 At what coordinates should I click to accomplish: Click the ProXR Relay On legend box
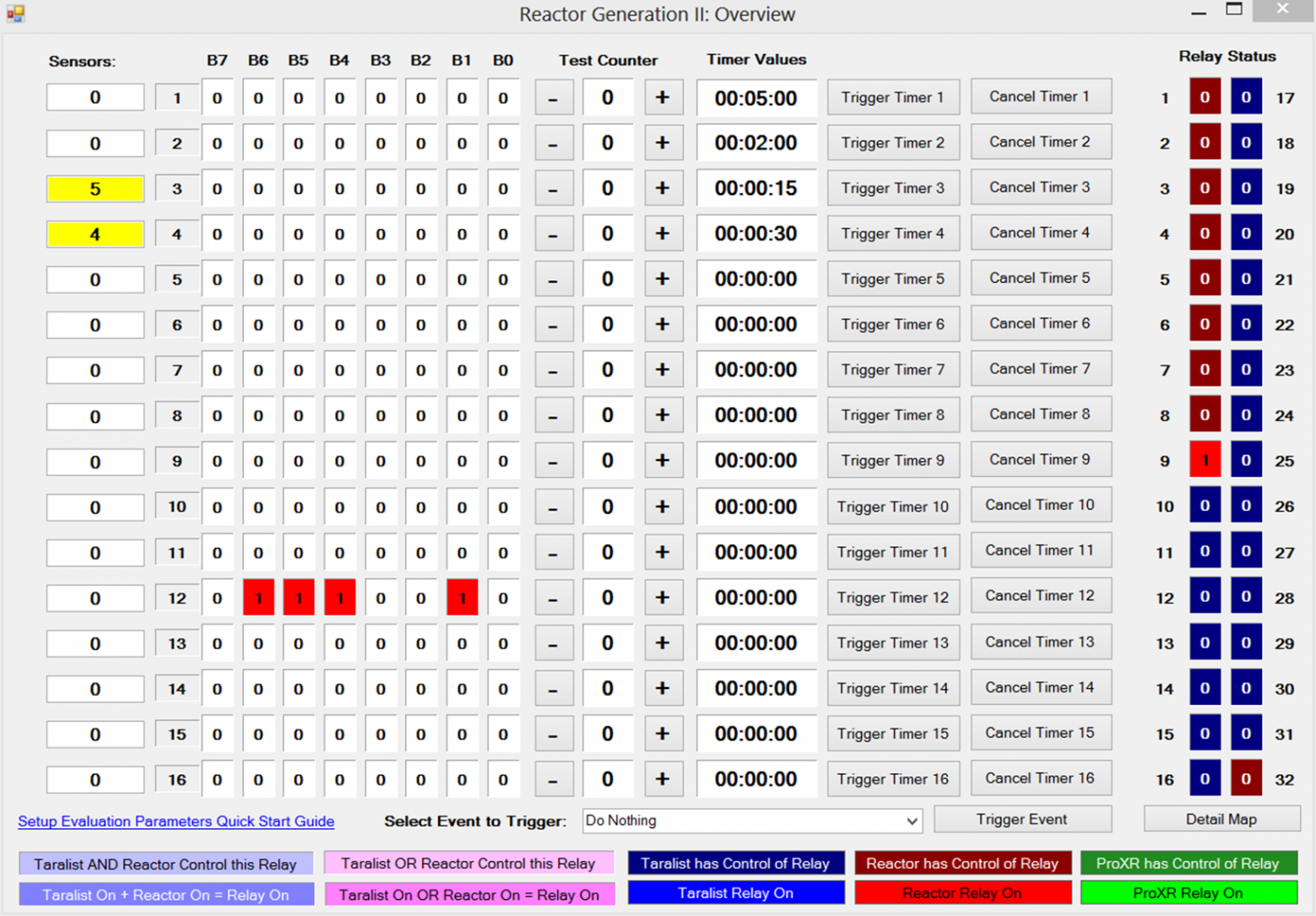click(x=1188, y=893)
